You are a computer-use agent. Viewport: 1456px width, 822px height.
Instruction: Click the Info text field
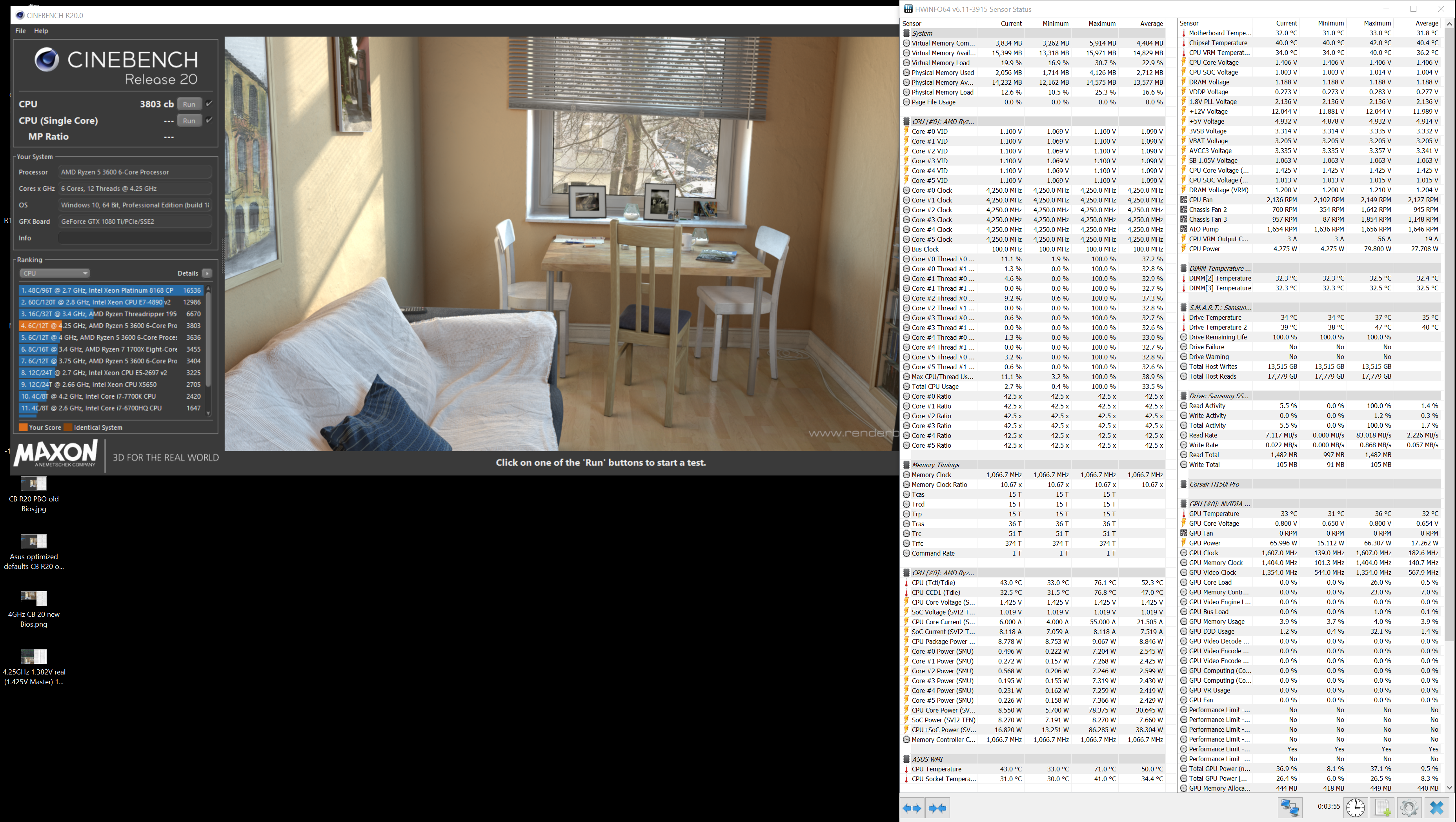(135, 238)
